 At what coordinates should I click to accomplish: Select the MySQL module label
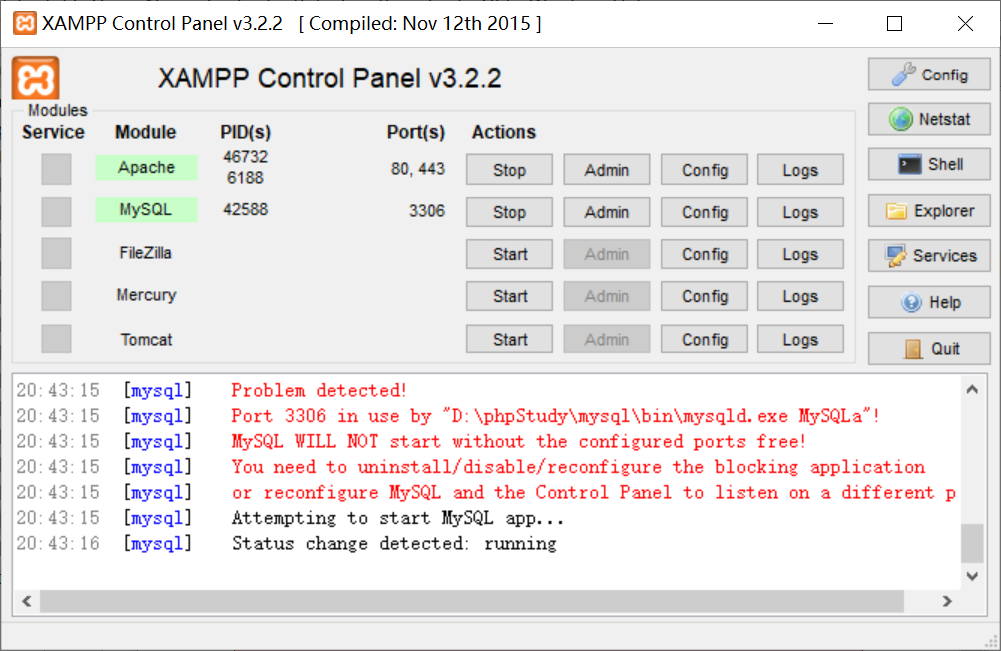click(x=146, y=209)
